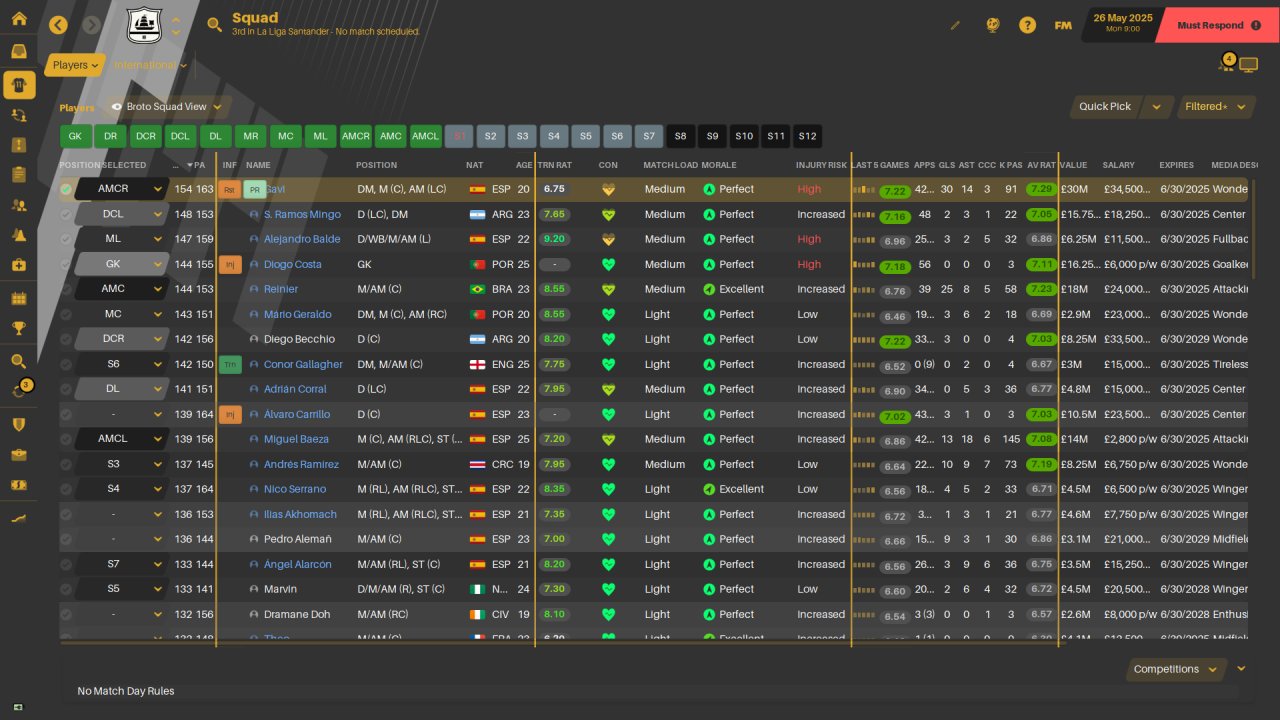Open Nico Serrano's player profile
The width and height of the screenshot is (1280, 720).
click(x=295, y=489)
